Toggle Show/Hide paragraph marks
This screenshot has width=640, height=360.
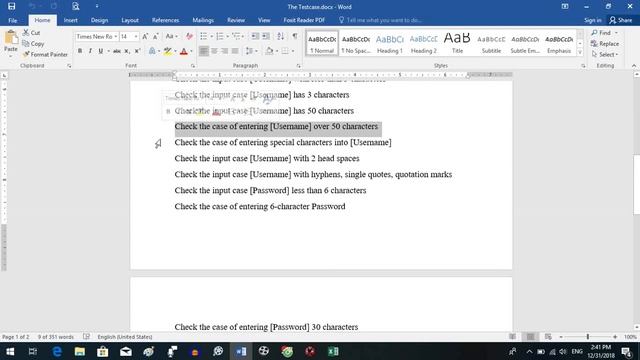[x=295, y=37]
